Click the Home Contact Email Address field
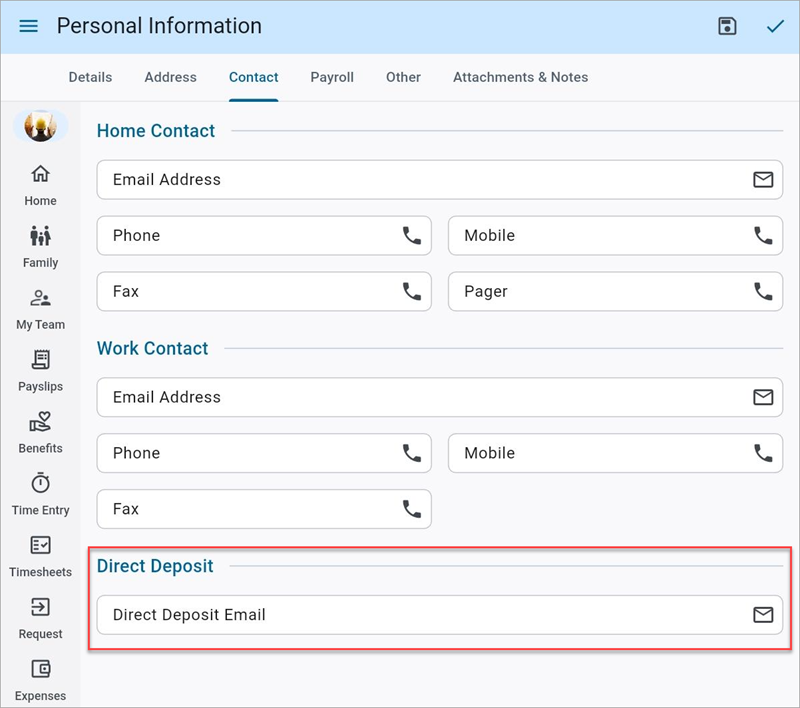 pyautogui.click(x=420, y=180)
